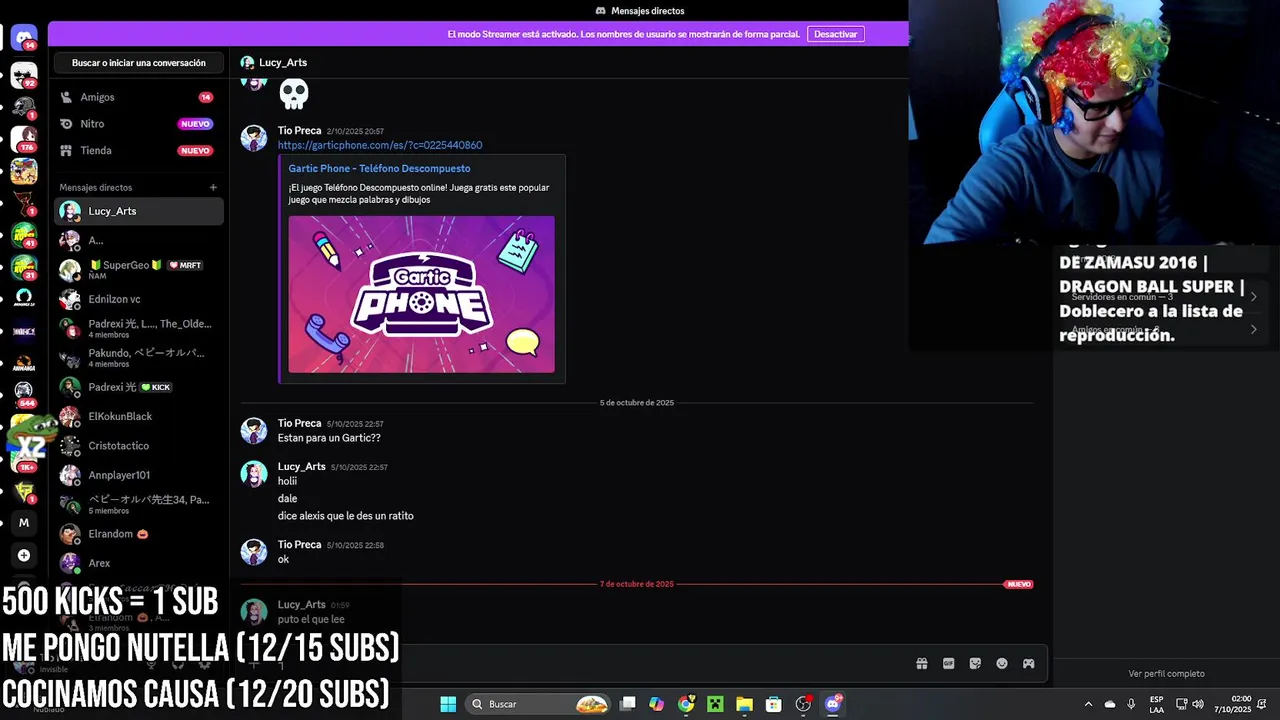1280x720 pixels.
Task: Click Lucy_Arts username on holii message
Action: pos(301,466)
